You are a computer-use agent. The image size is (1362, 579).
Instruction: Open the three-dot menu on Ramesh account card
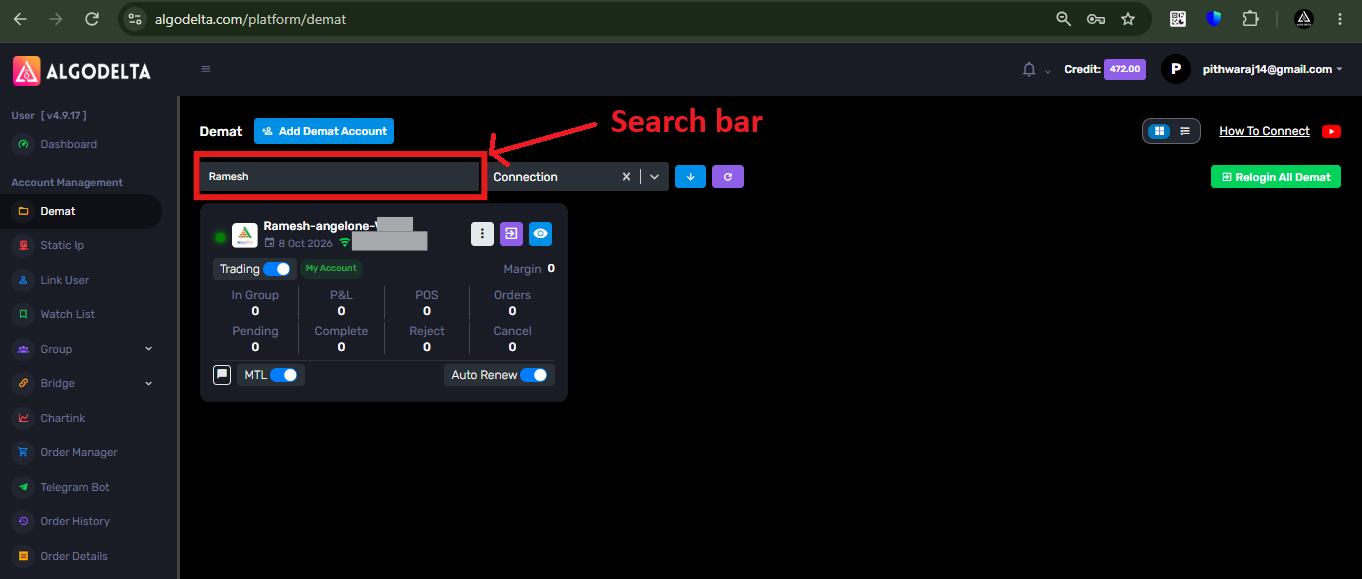coord(482,233)
